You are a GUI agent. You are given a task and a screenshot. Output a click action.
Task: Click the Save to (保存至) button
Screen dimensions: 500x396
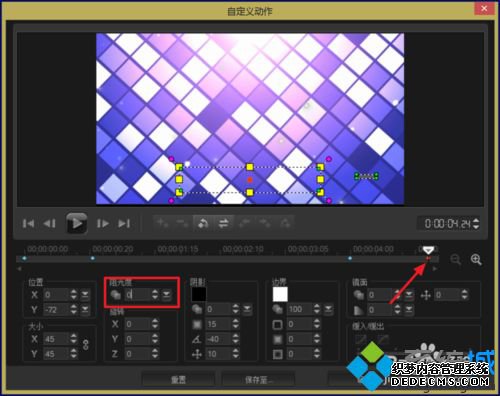[258, 379]
